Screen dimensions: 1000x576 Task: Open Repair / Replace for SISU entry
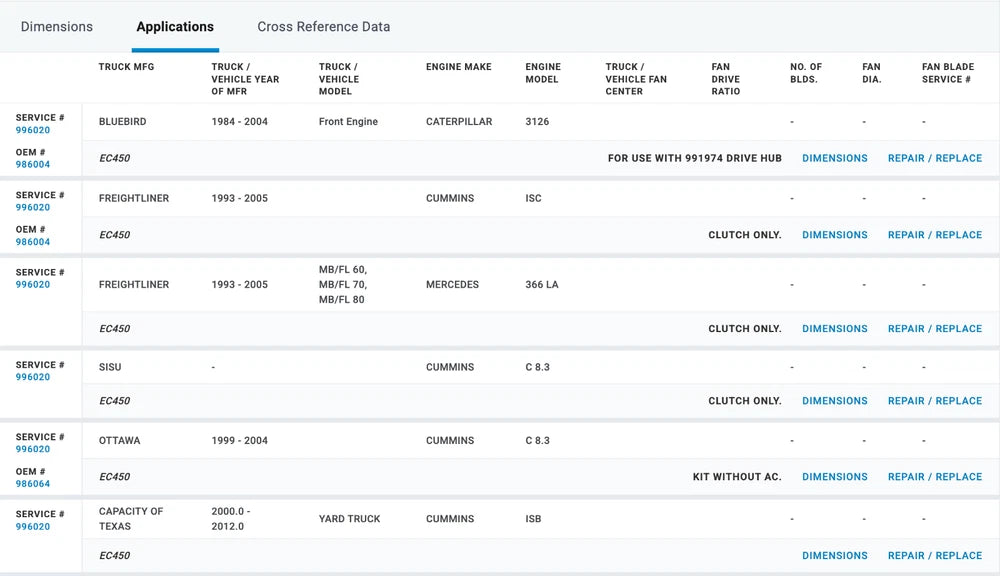pyautogui.click(x=934, y=401)
